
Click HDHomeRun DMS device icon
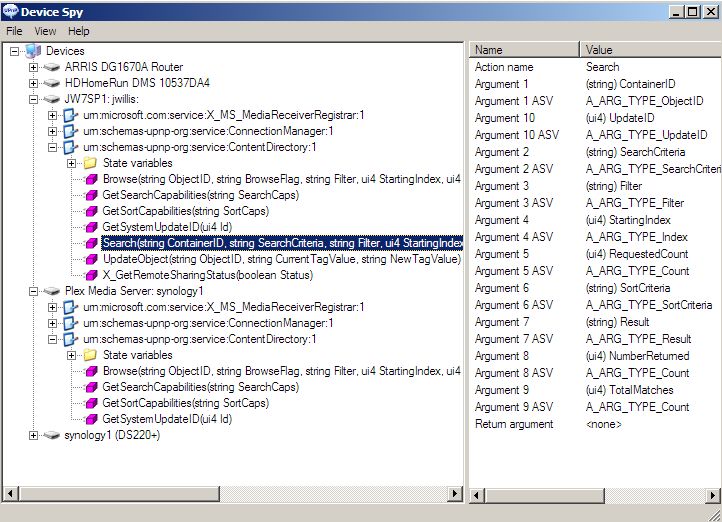(52, 83)
